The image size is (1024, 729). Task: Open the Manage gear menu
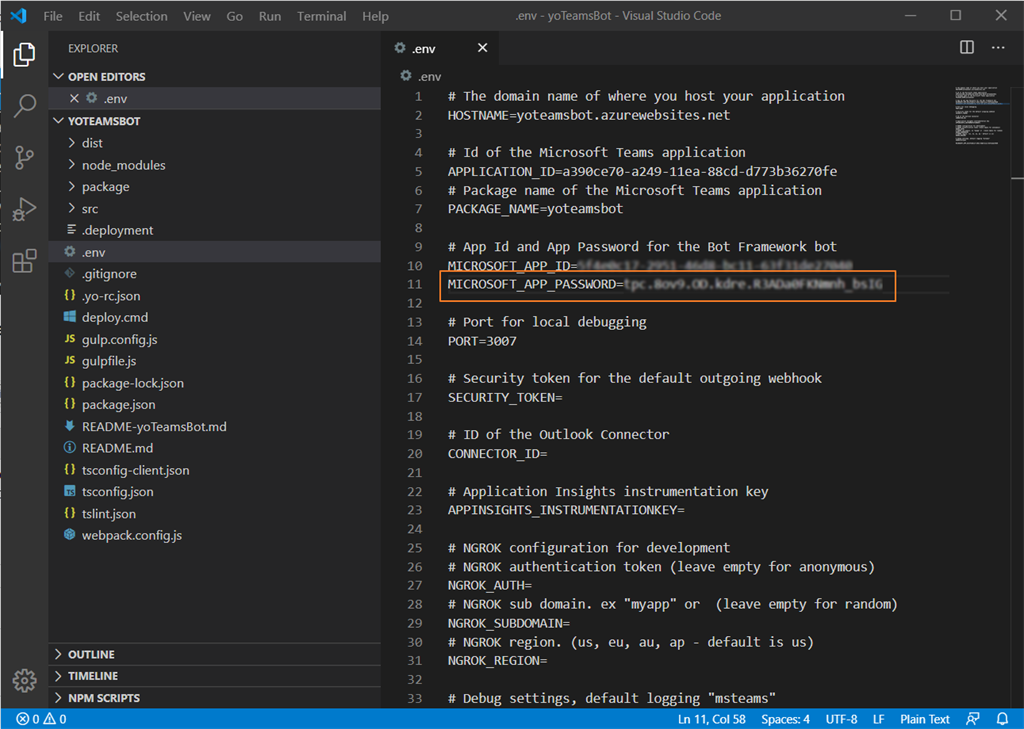tap(24, 680)
